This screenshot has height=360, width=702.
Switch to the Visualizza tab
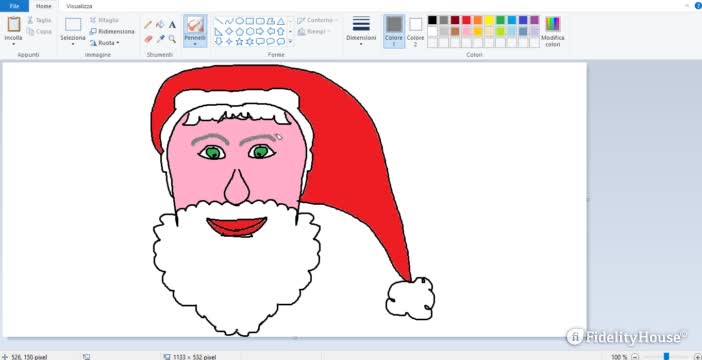tap(79, 6)
